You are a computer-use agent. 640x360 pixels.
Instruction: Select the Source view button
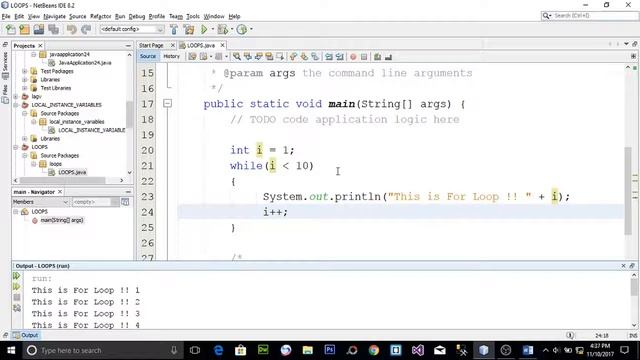pyautogui.click(x=148, y=56)
